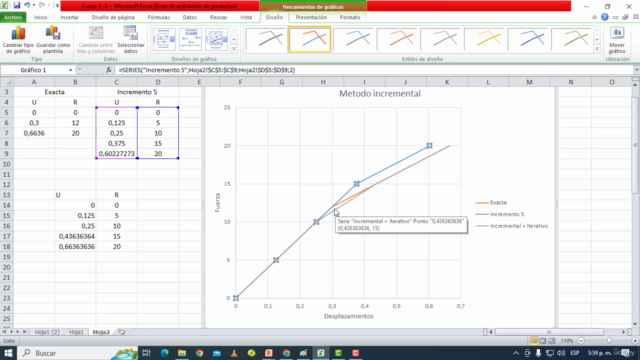The height and width of the screenshot is (360, 640).
Task: Choose first chart layout thumbnail
Action: point(164,40)
